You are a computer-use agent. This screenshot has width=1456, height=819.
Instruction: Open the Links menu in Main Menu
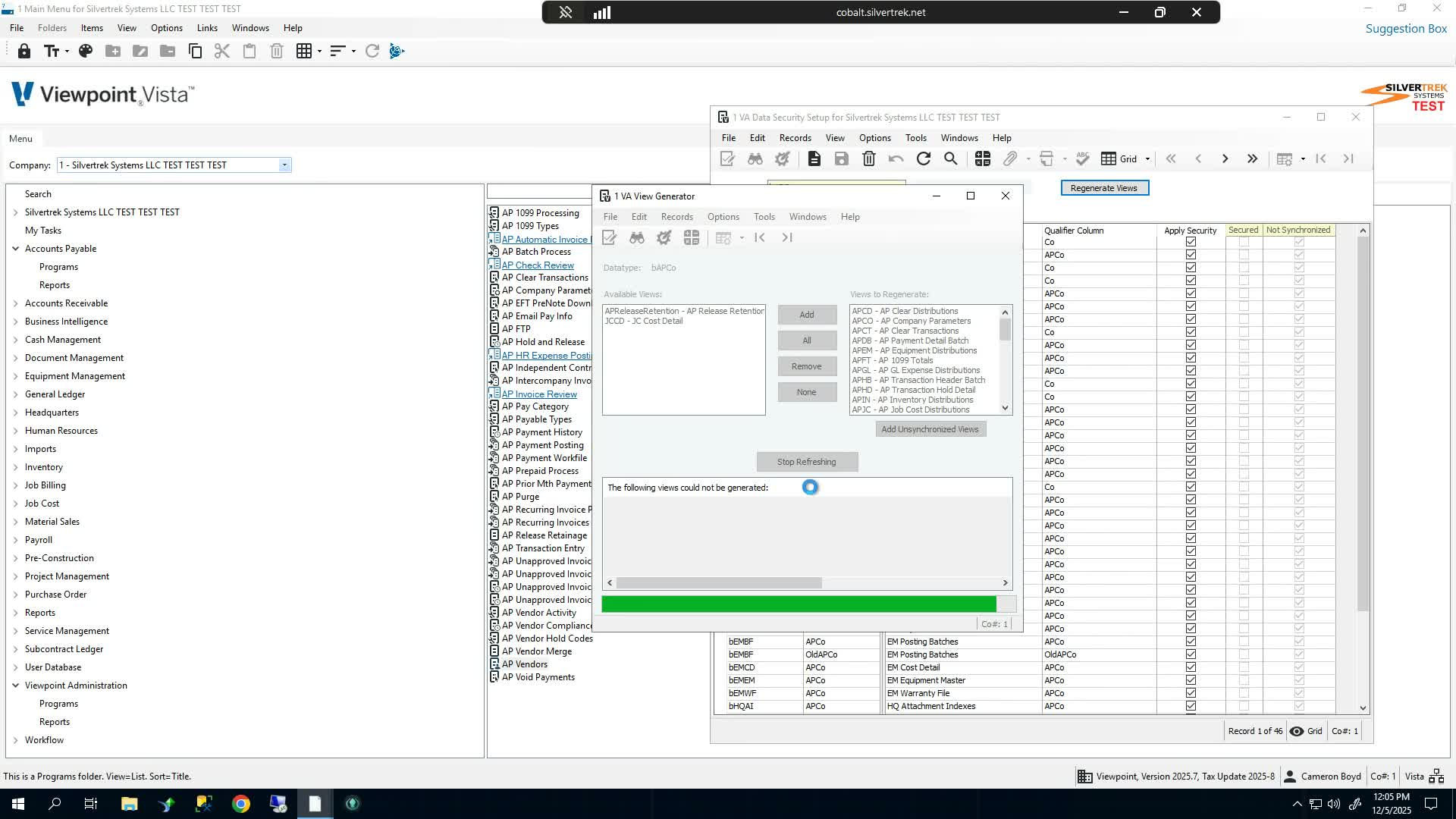pos(207,28)
